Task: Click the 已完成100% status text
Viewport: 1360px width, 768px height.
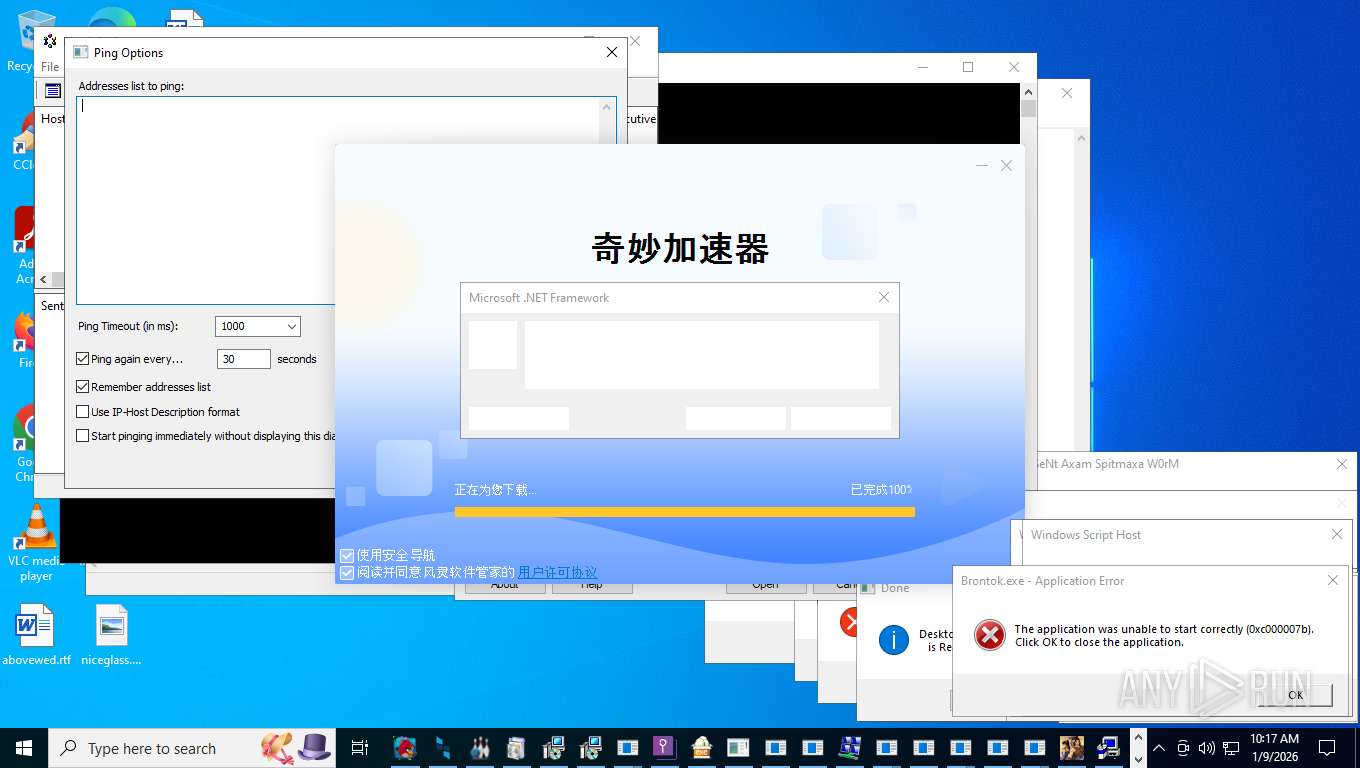Action: [x=881, y=490]
